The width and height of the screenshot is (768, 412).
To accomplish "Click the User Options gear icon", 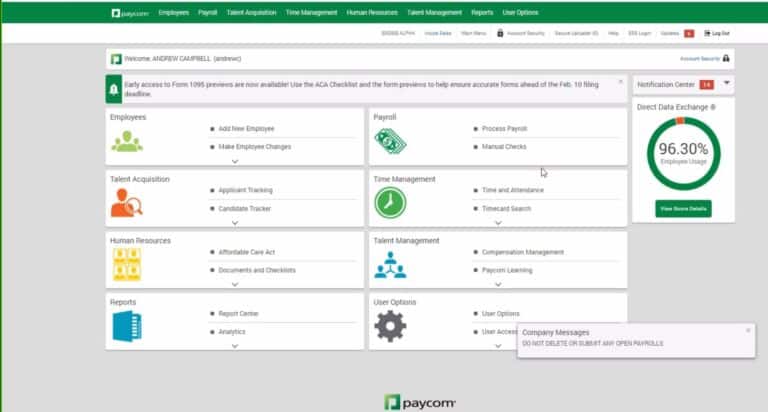I will tap(390, 326).
